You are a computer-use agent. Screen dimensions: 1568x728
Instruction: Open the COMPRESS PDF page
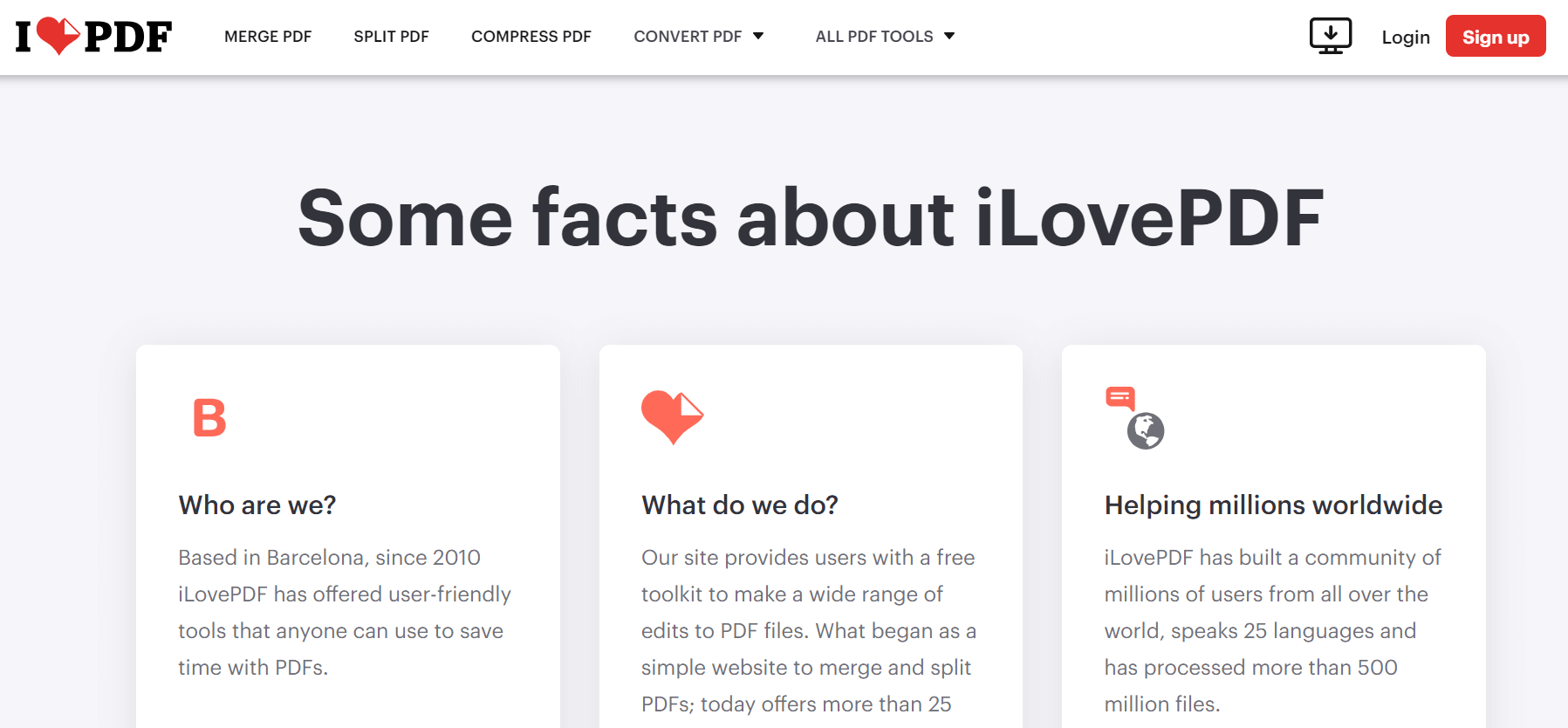[531, 36]
